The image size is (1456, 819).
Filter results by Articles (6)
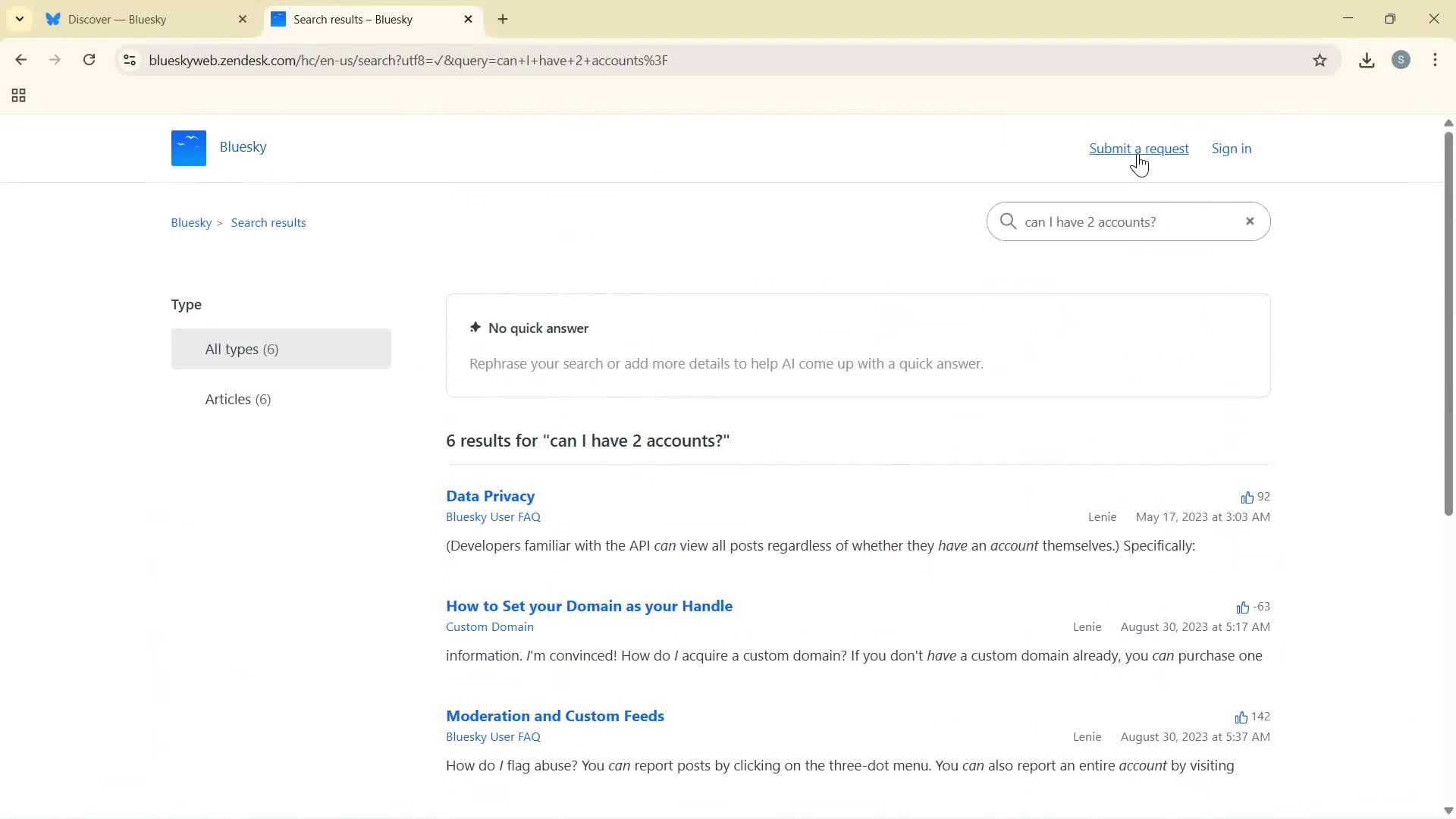click(x=237, y=398)
